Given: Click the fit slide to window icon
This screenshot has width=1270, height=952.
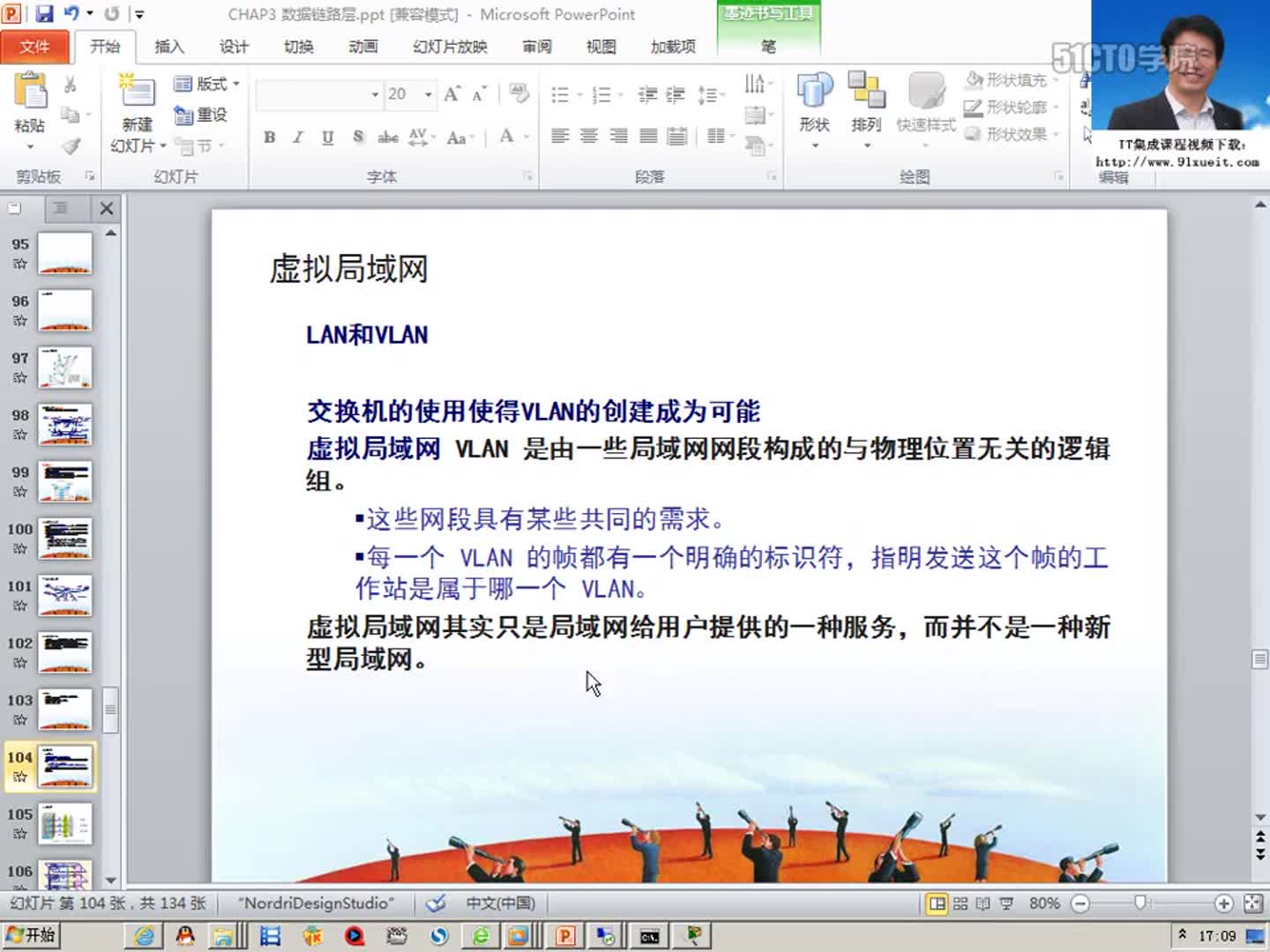Looking at the screenshot, I should coord(1252,904).
